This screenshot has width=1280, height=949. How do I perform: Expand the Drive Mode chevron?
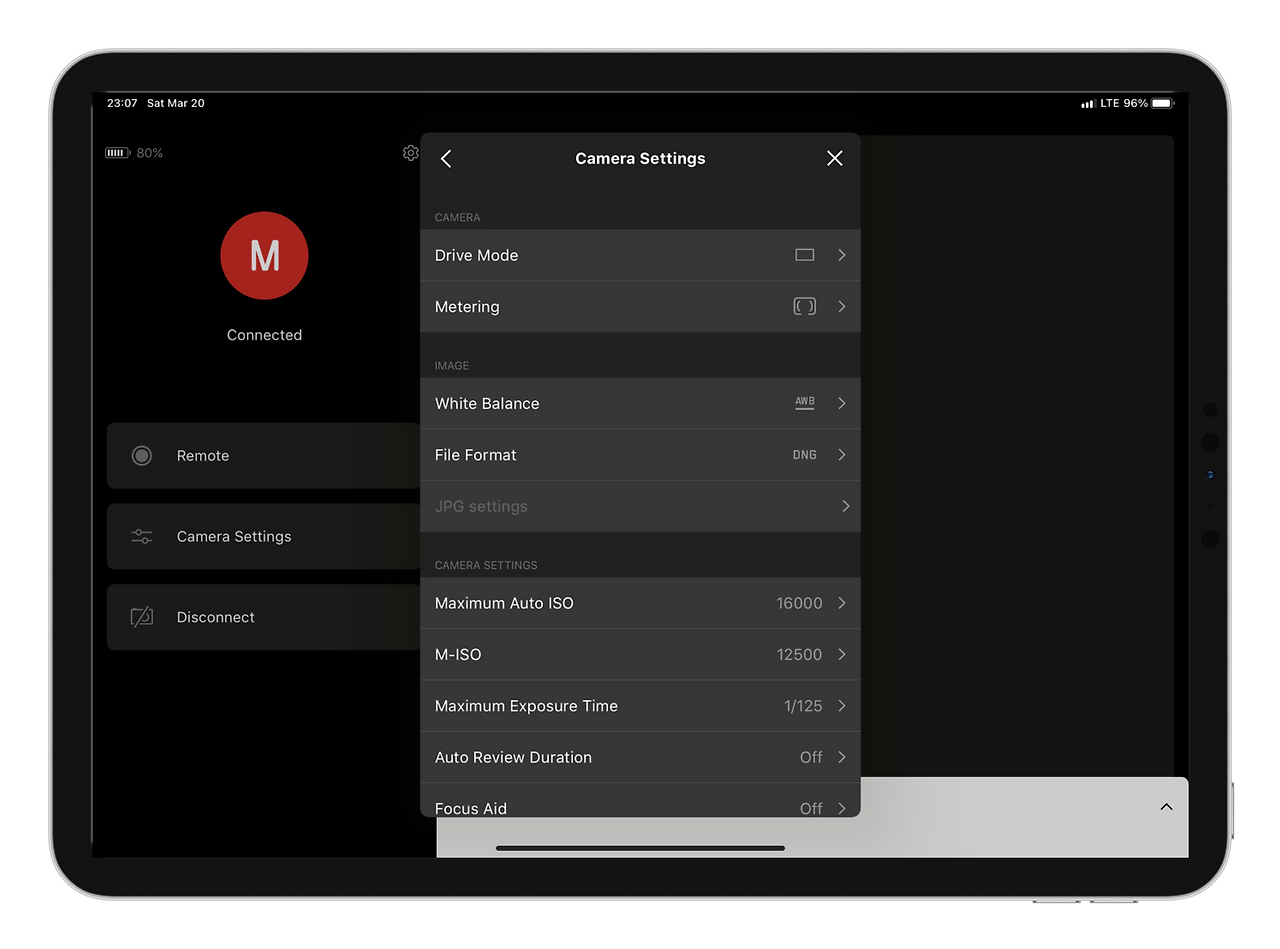(x=842, y=255)
